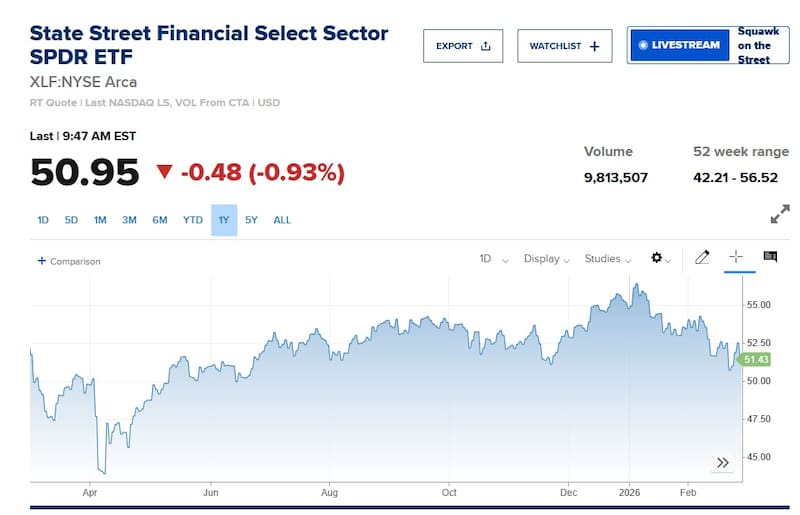This screenshot has width=800, height=515.
Task: Open the chart news/comment panel icon
Action: tap(770, 257)
